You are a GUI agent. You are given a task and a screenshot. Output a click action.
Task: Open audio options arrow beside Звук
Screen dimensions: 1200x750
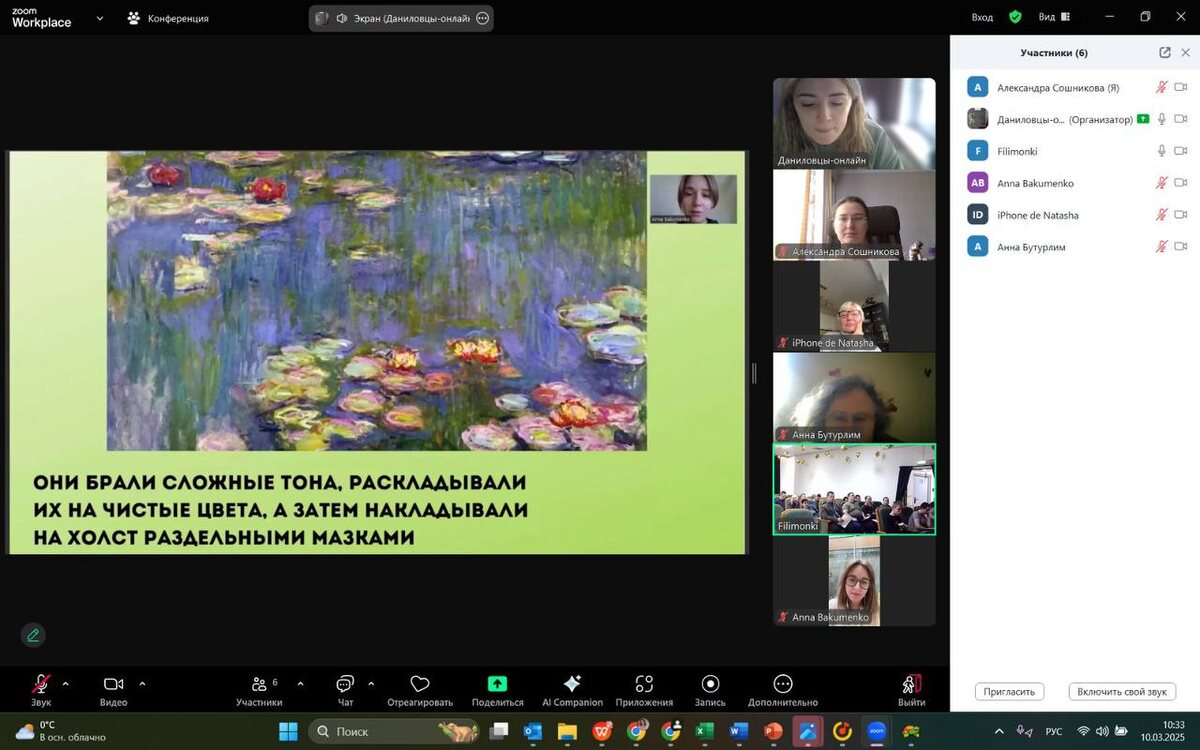(x=66, y=684)
